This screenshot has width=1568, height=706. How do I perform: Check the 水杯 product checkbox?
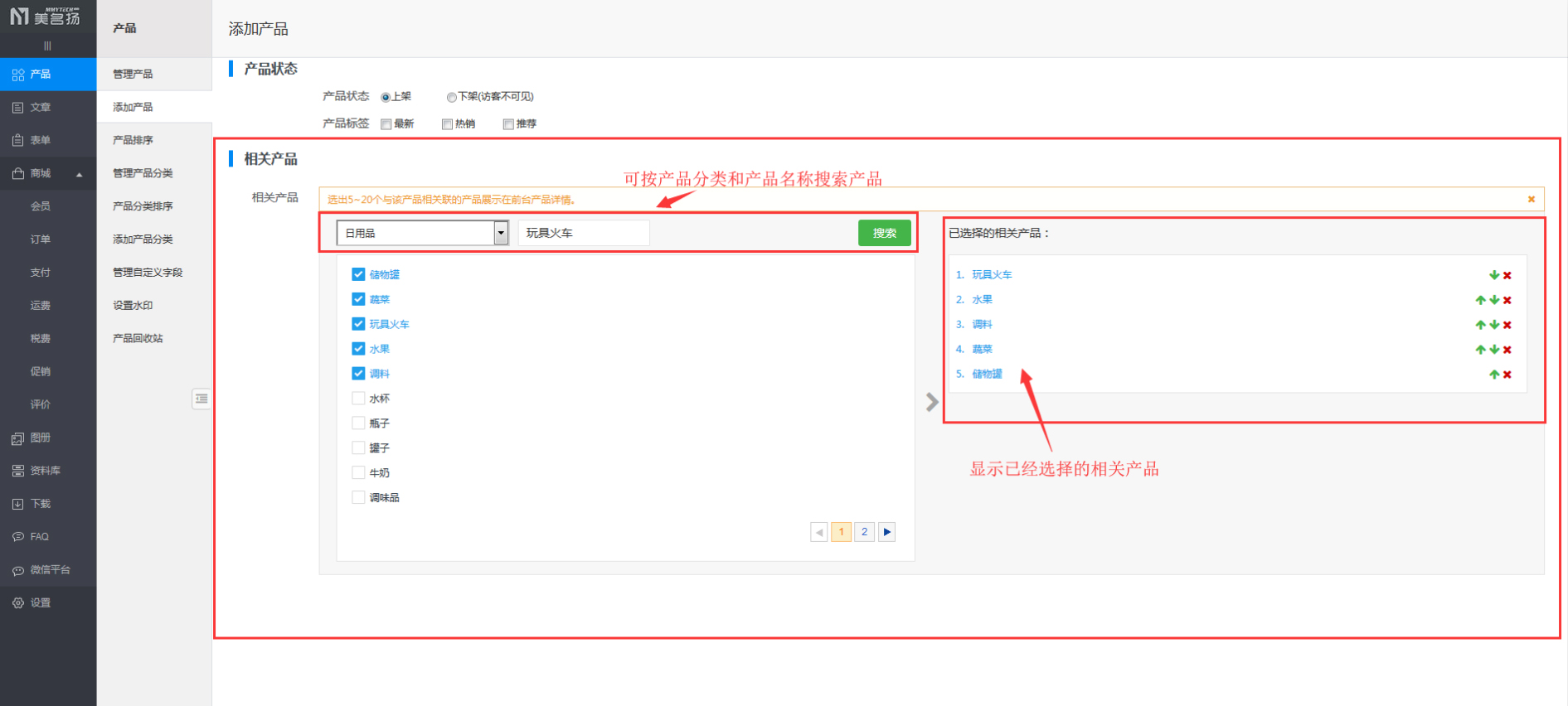(x=358, y=399)
